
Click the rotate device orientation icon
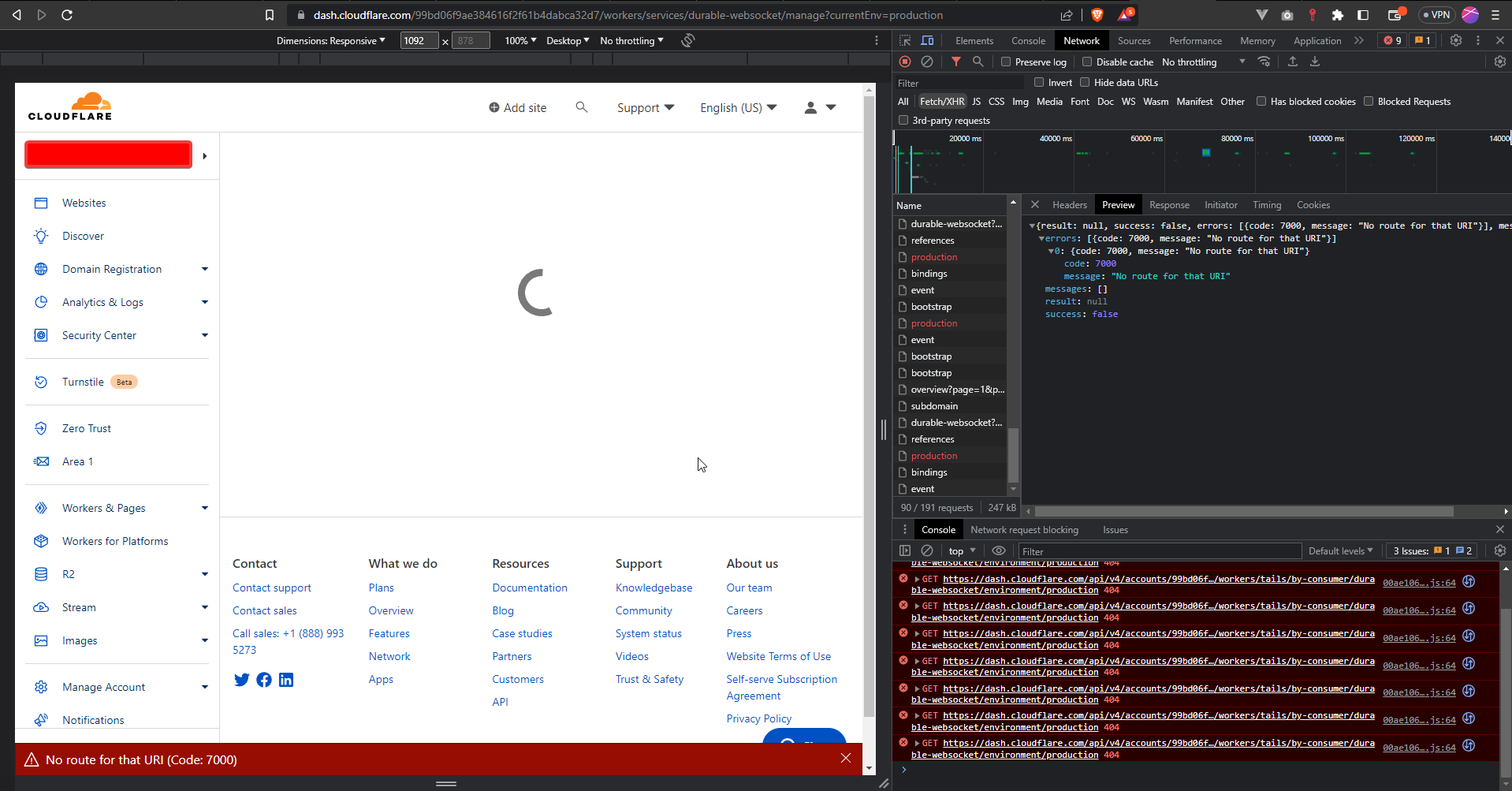687,40
